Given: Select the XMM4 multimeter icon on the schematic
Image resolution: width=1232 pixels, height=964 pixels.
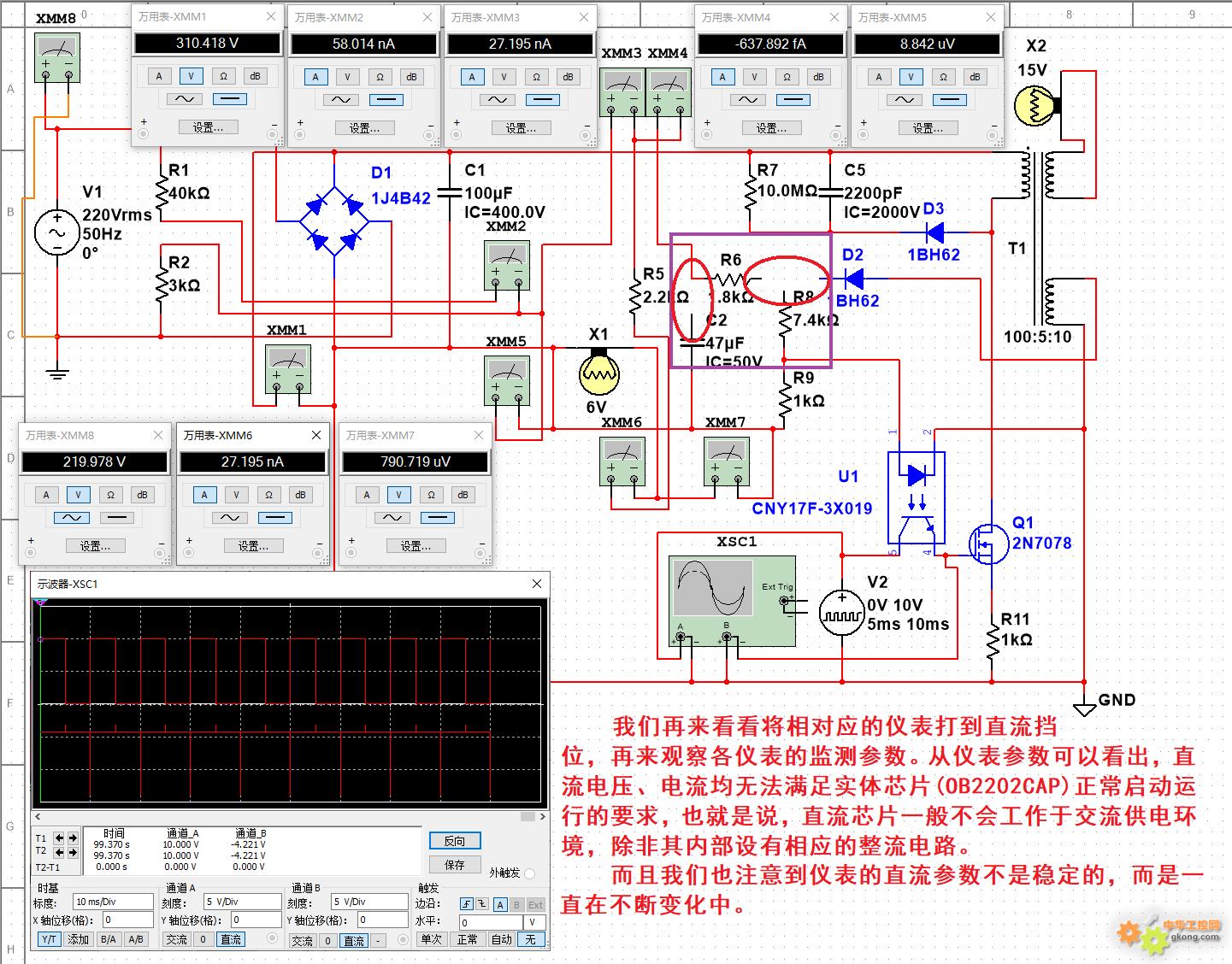Looking at the screenshot, I should pyautogui.click(x=668, y=92).
